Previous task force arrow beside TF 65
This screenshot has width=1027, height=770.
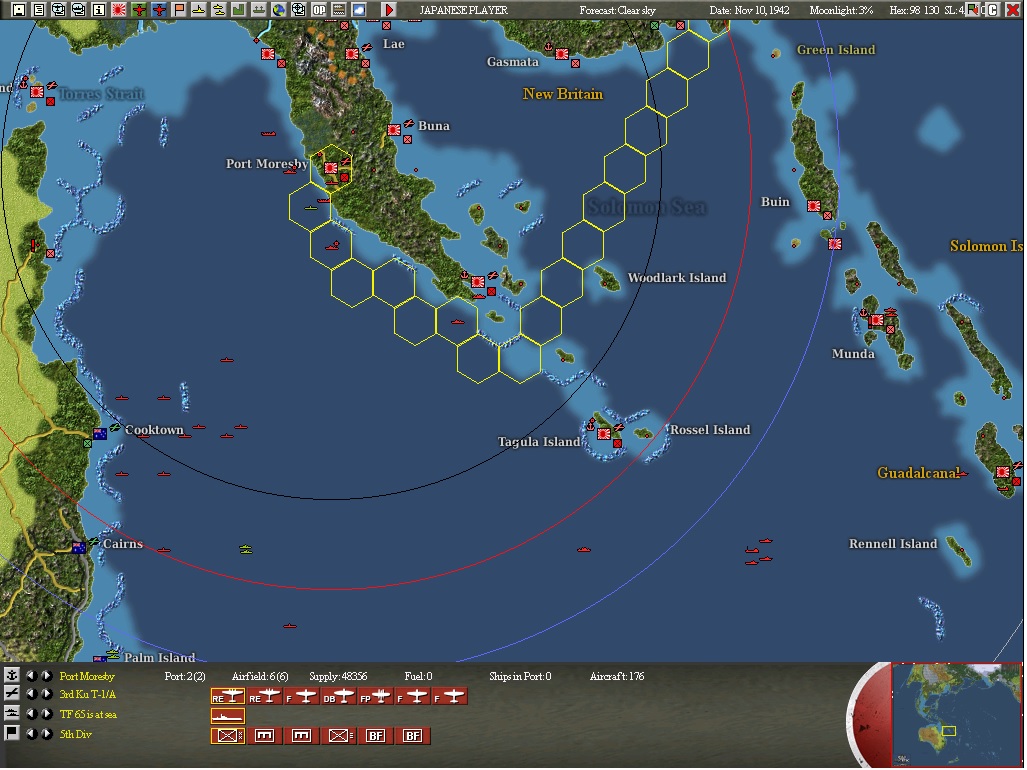point(30,714)
